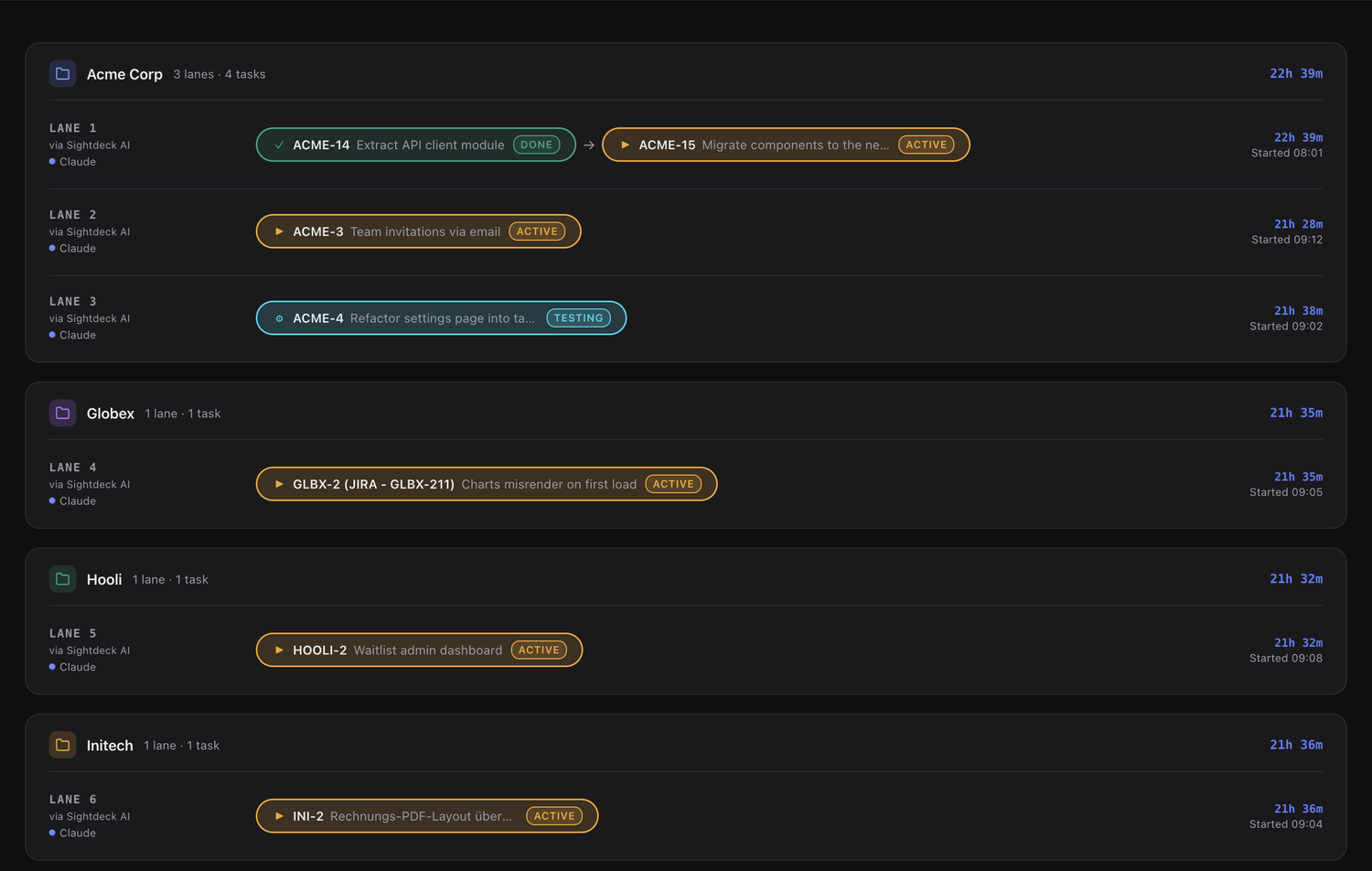Select the Initech project title
The height and width of the screenshot is (871, 1372).
point(110,746)
